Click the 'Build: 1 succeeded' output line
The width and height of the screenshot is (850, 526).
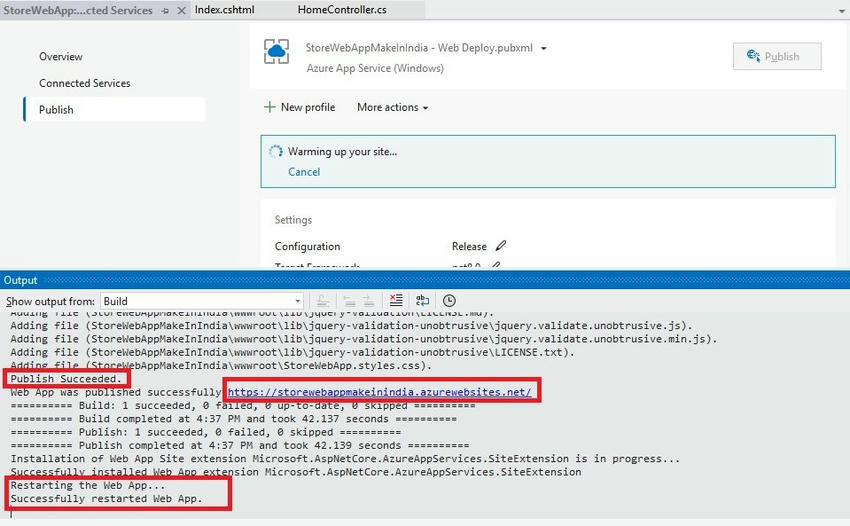click(x=243, y=405)
